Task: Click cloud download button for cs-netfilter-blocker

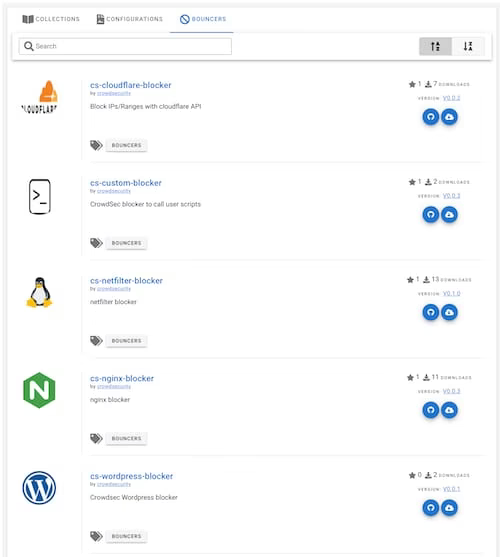Action: click(x=449, y=312)
